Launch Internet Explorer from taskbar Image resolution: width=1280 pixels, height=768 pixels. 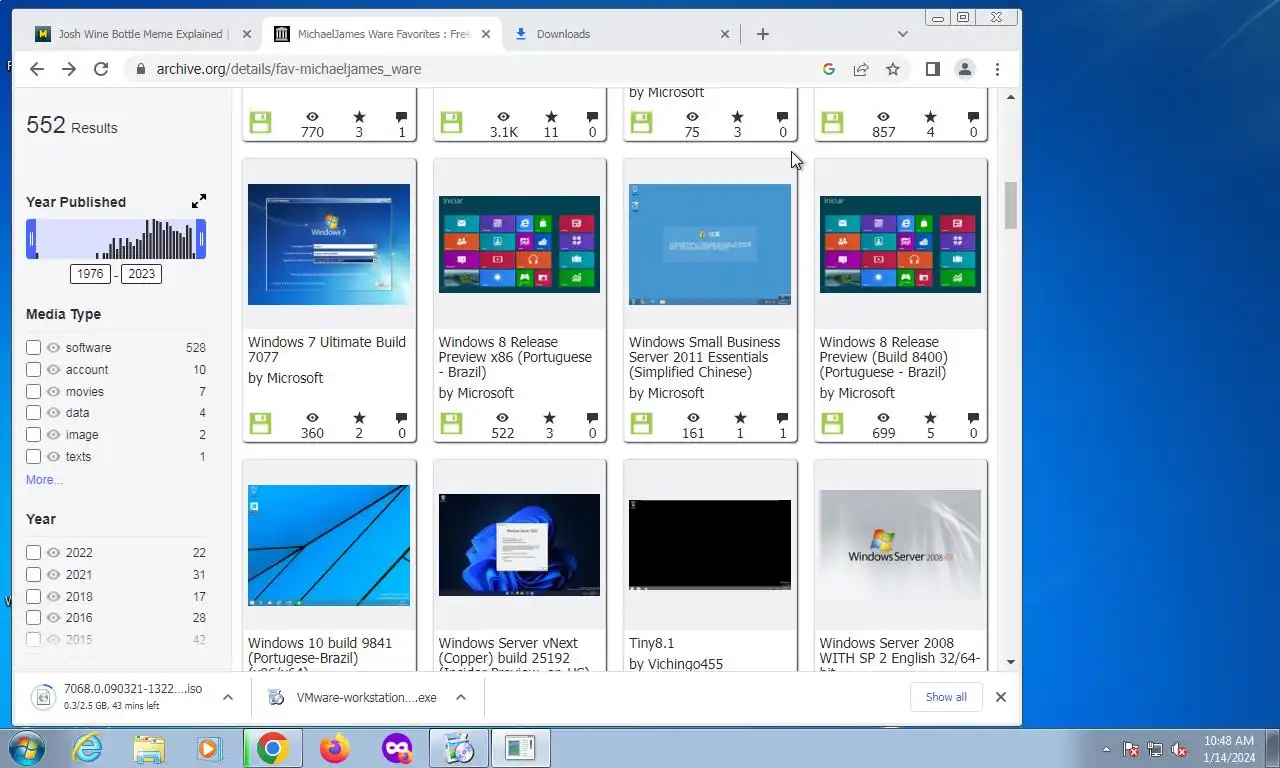(88, 748)
